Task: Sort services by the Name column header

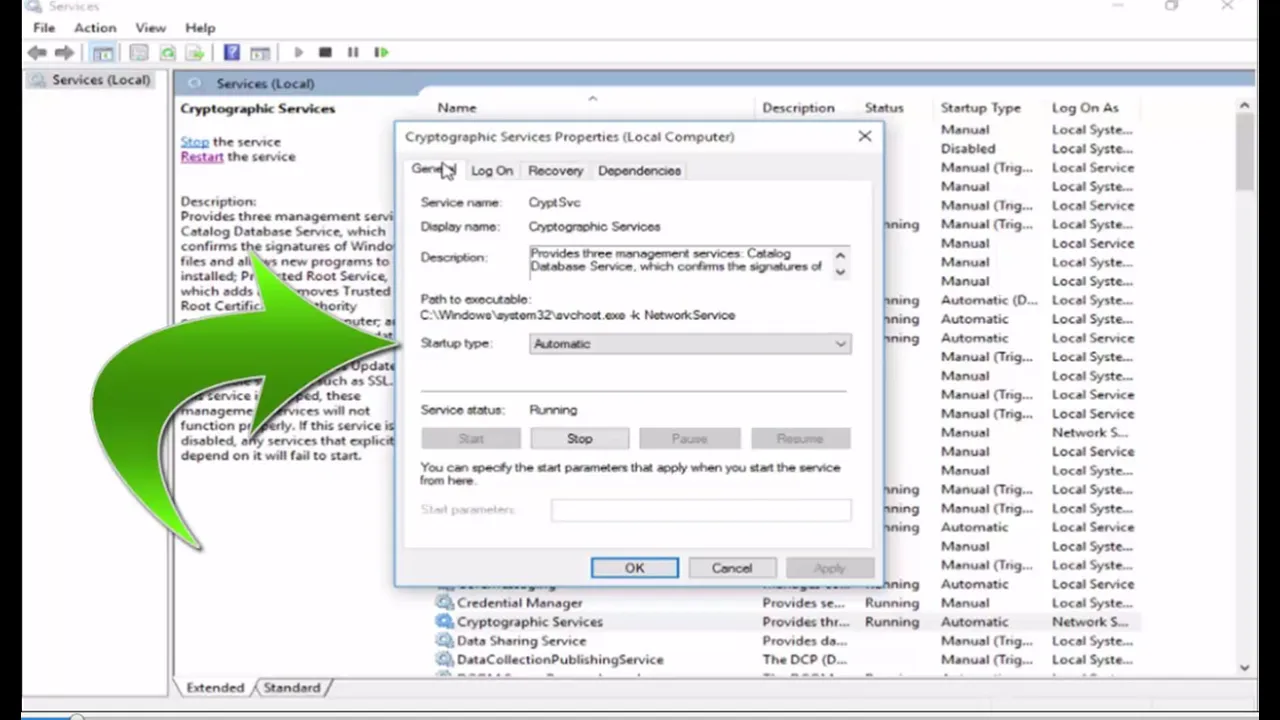Action: click(457, 108)
